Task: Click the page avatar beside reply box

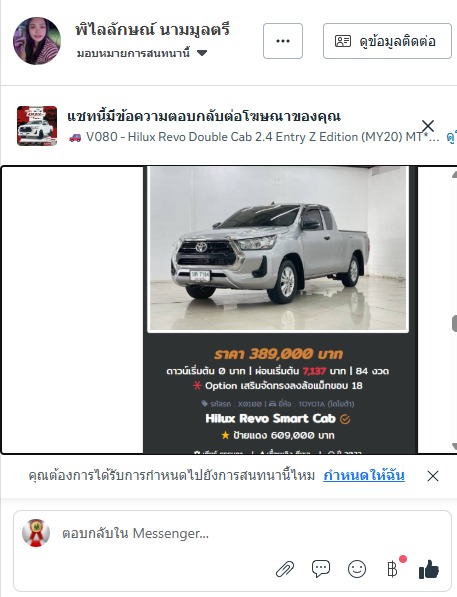Action: [36, 533]
